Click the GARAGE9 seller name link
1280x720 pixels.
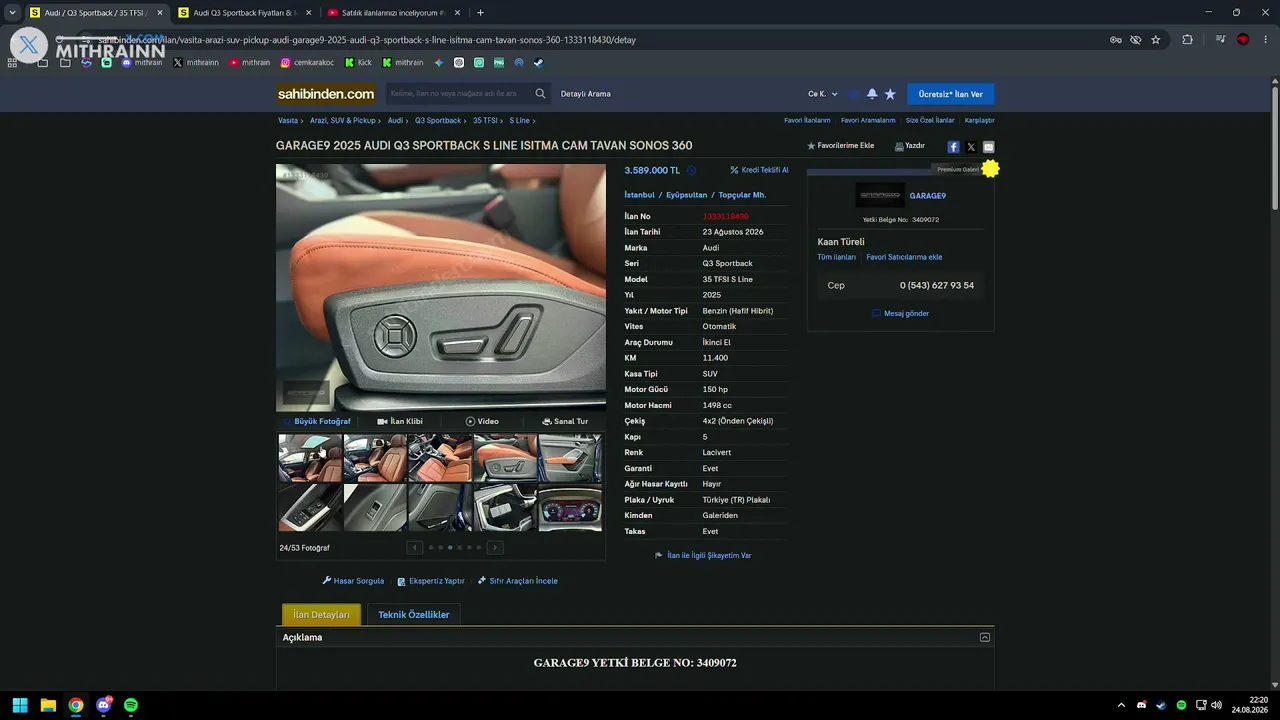pyautogui.click(x=928, y=196)
